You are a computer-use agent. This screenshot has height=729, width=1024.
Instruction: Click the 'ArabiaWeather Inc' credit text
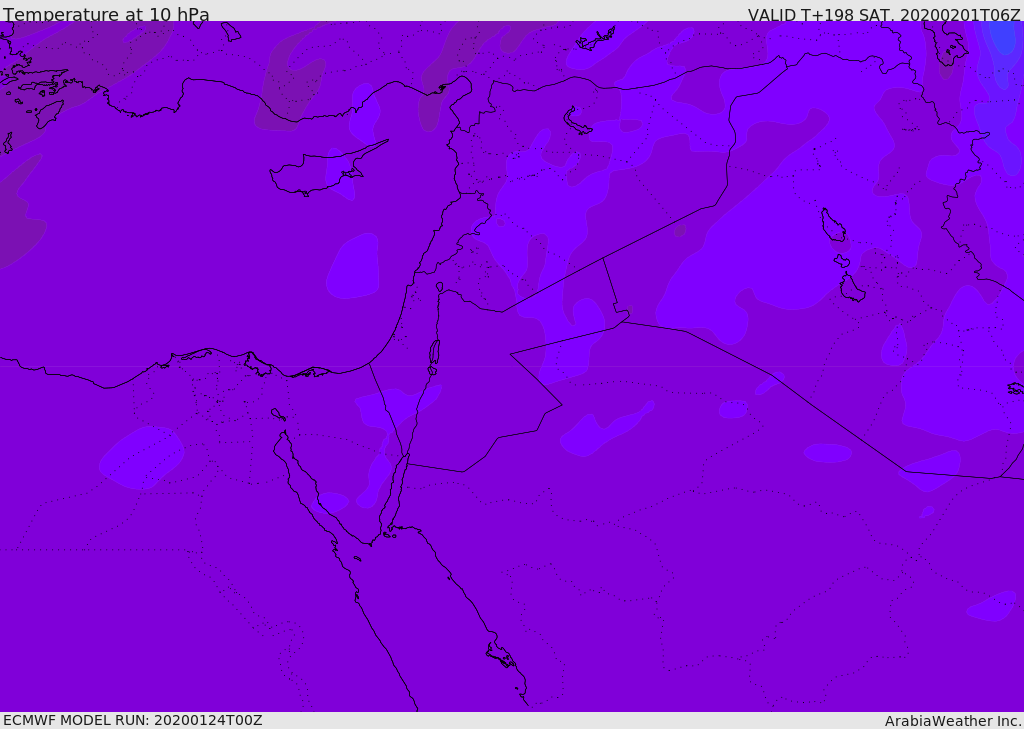(952, 721)
